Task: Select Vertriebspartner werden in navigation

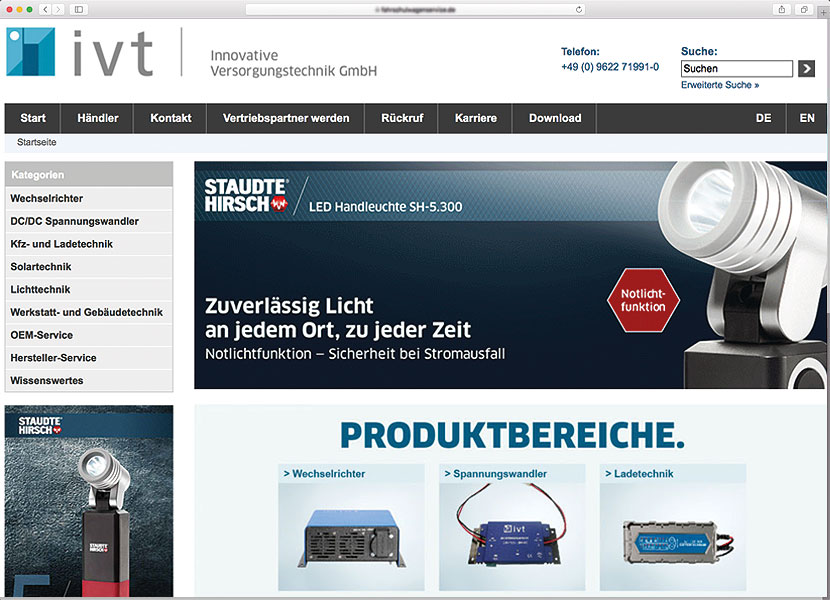Action: point(286,118)
